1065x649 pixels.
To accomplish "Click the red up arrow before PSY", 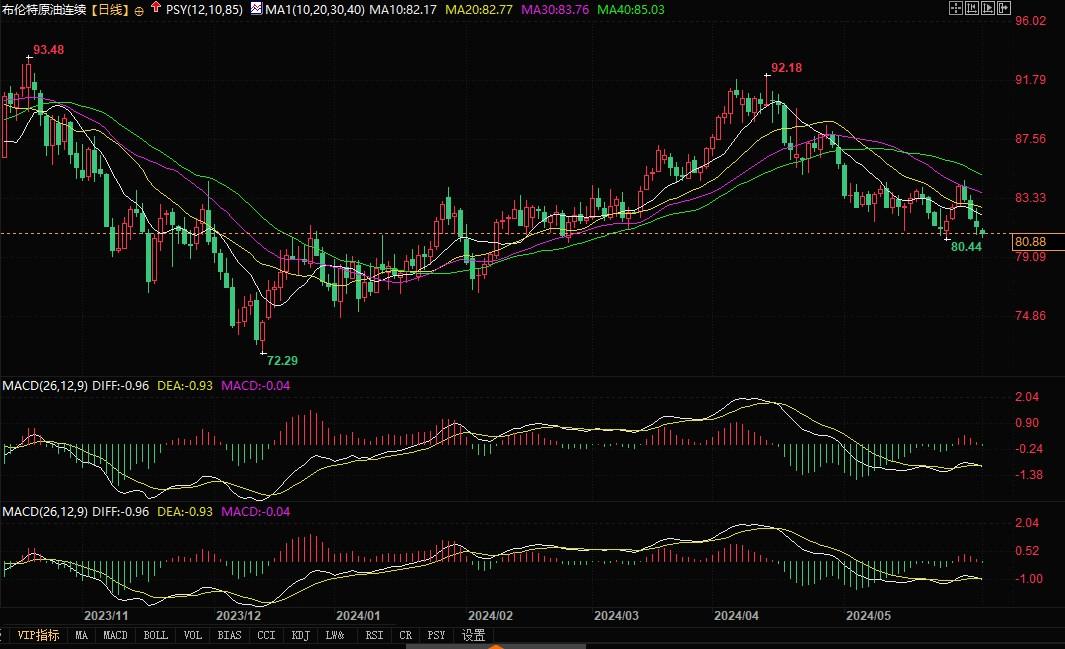I will pos(156,8).
